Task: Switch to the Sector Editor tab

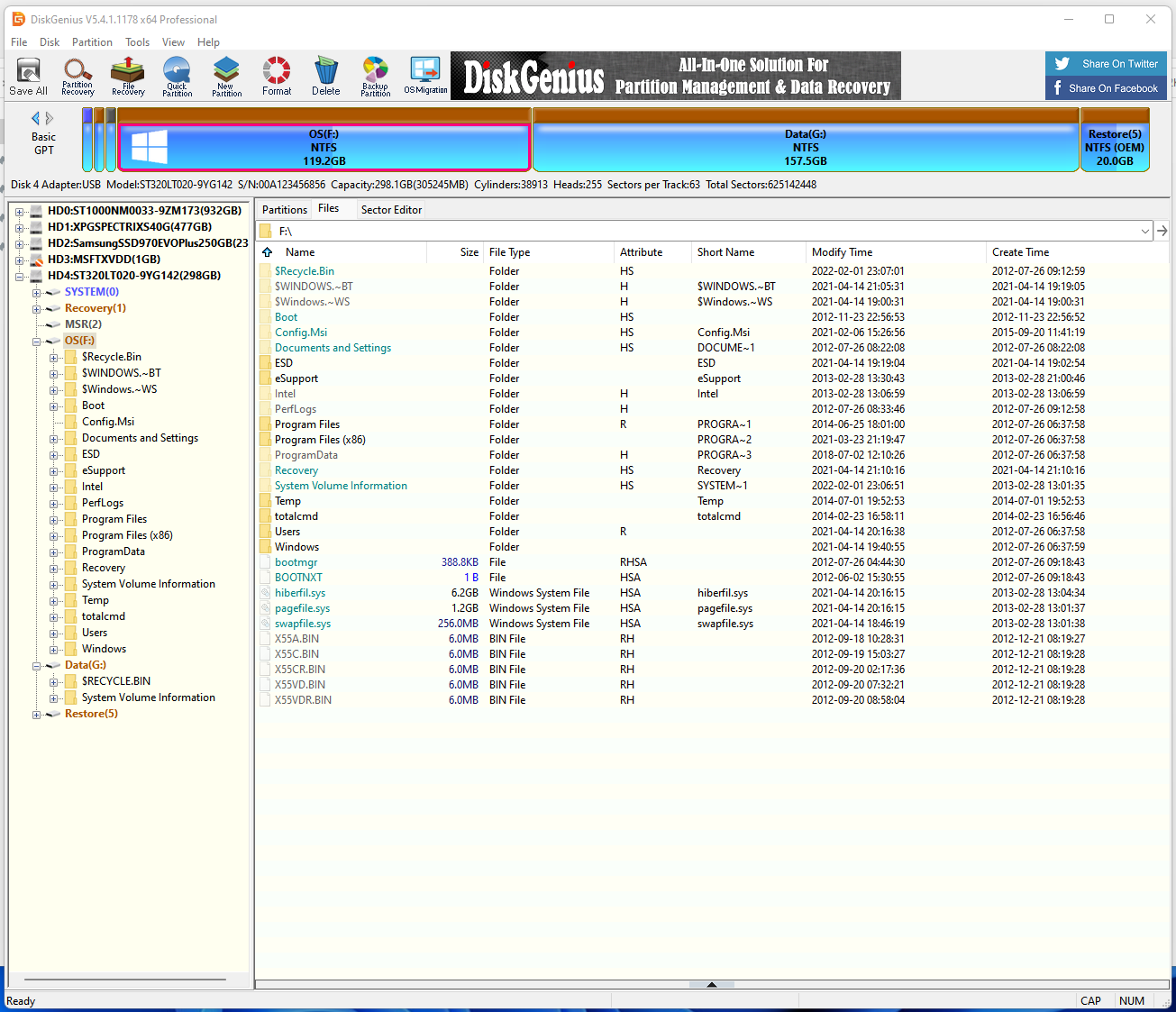Action: 391,210
